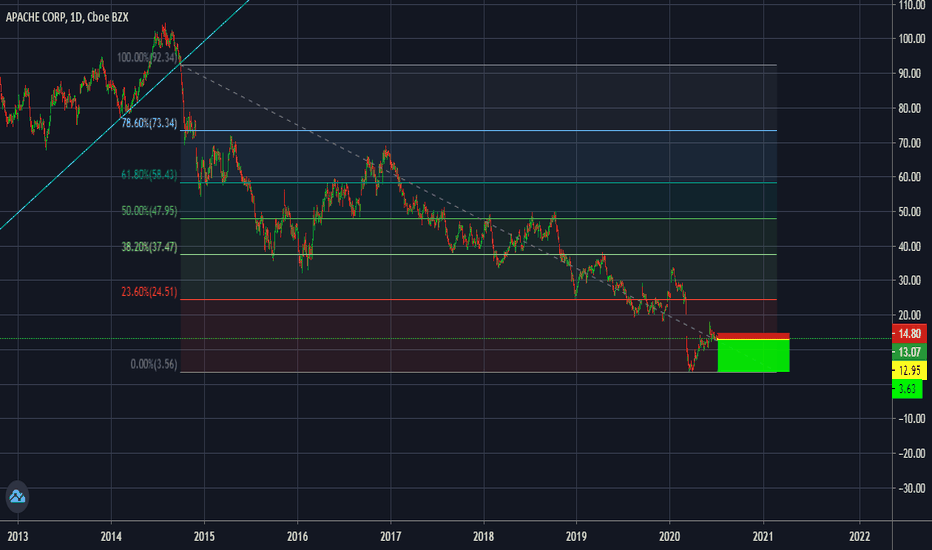Viewport: 932px width, 550px height.
Task: Click the APACHE CORP, 1D, Cboe BZX title
Action: point(67,17)
